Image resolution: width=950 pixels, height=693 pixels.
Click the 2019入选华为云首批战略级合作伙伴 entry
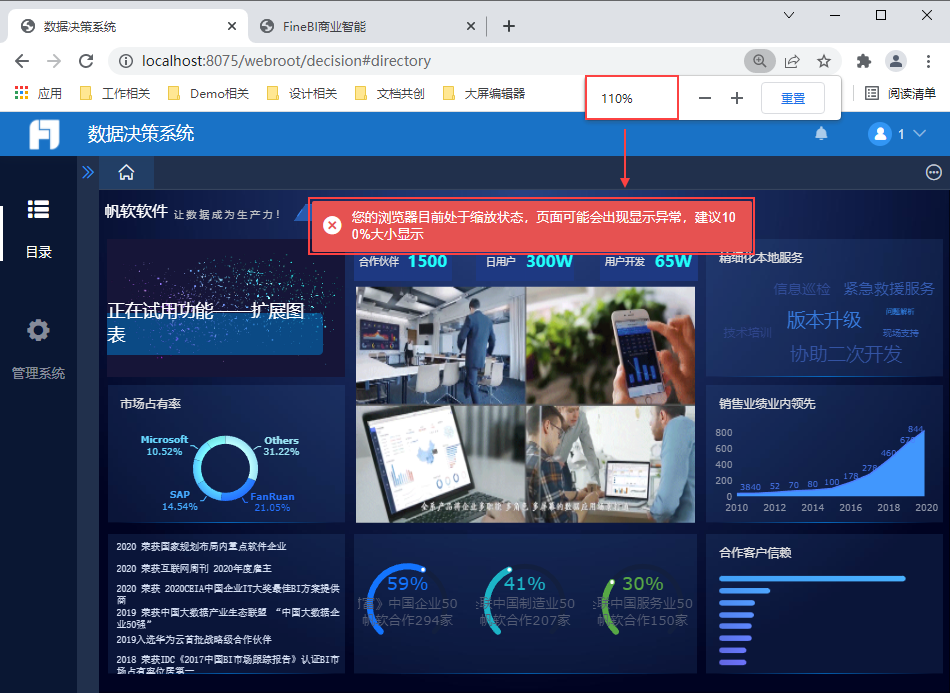coord(194,640)
